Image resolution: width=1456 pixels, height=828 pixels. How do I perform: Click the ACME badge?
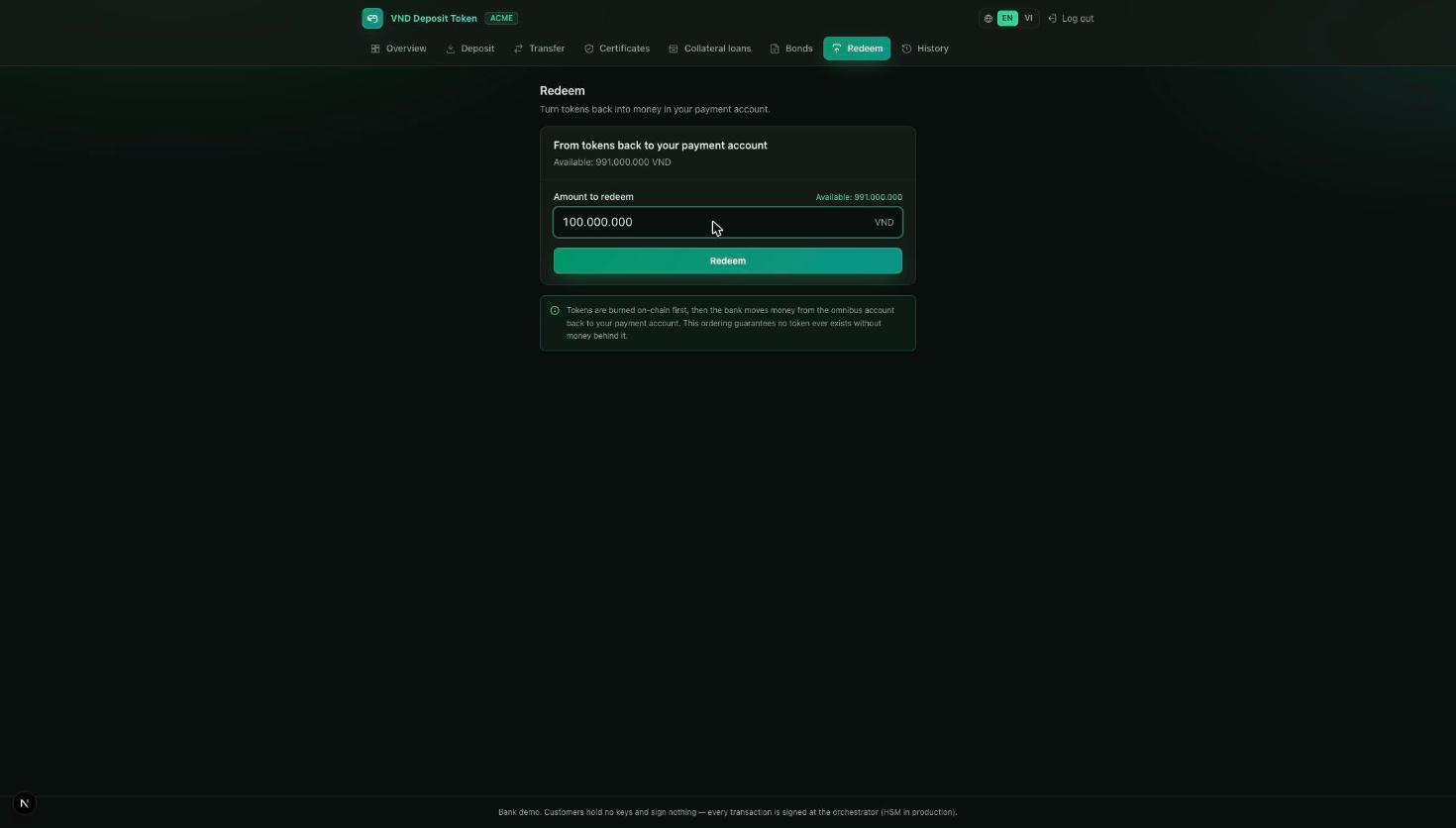(x=501, y=18)
